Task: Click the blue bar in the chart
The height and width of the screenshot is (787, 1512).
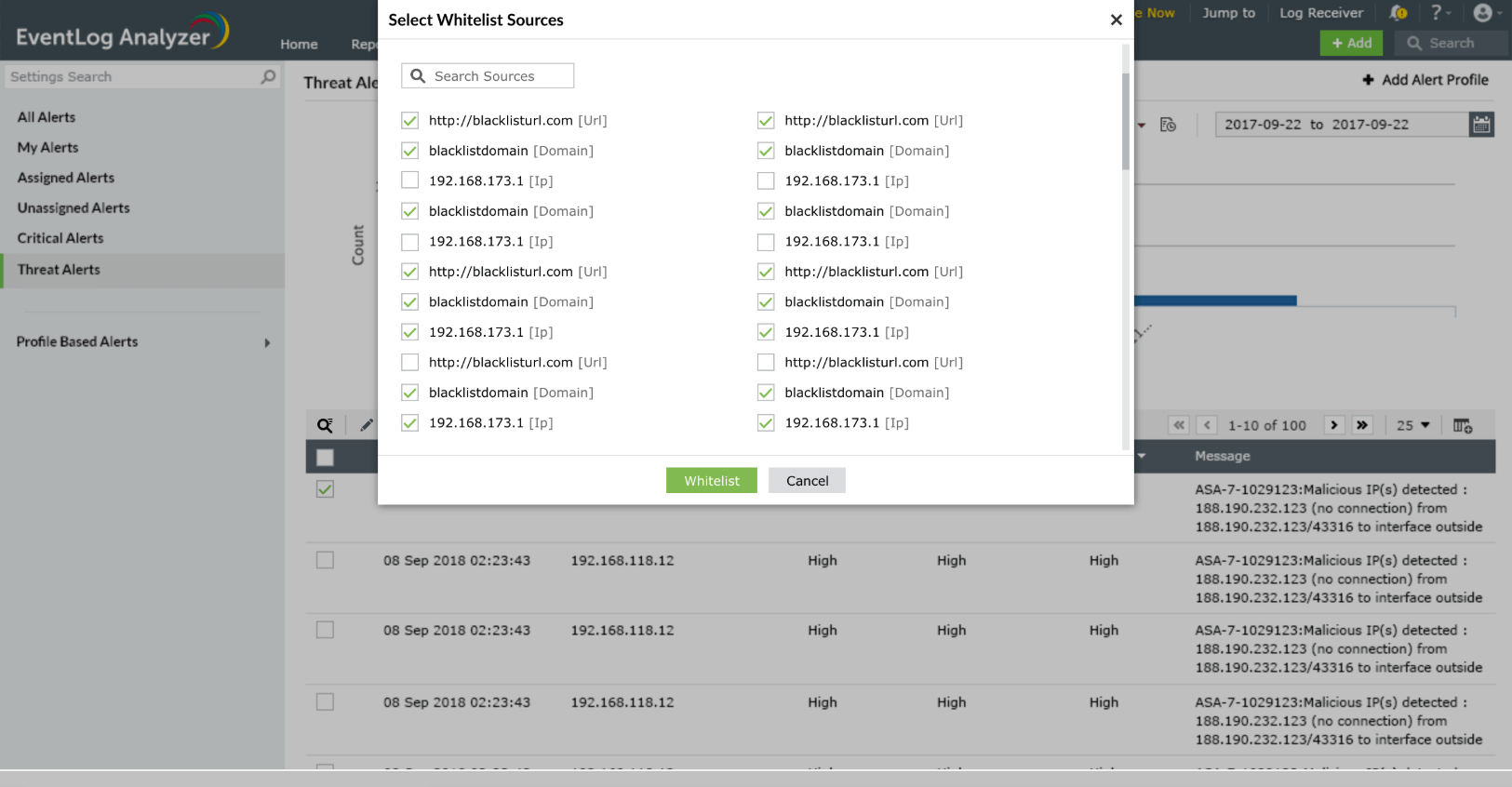Action: point(1215,300)
